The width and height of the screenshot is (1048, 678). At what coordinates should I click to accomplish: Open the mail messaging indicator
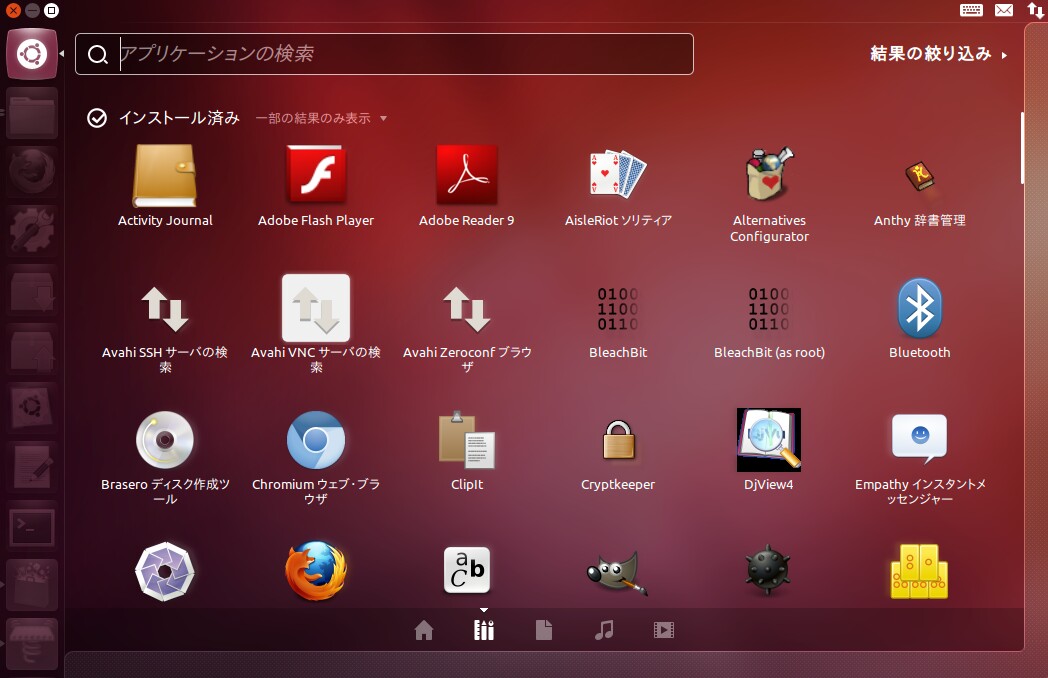(1004, 10)
